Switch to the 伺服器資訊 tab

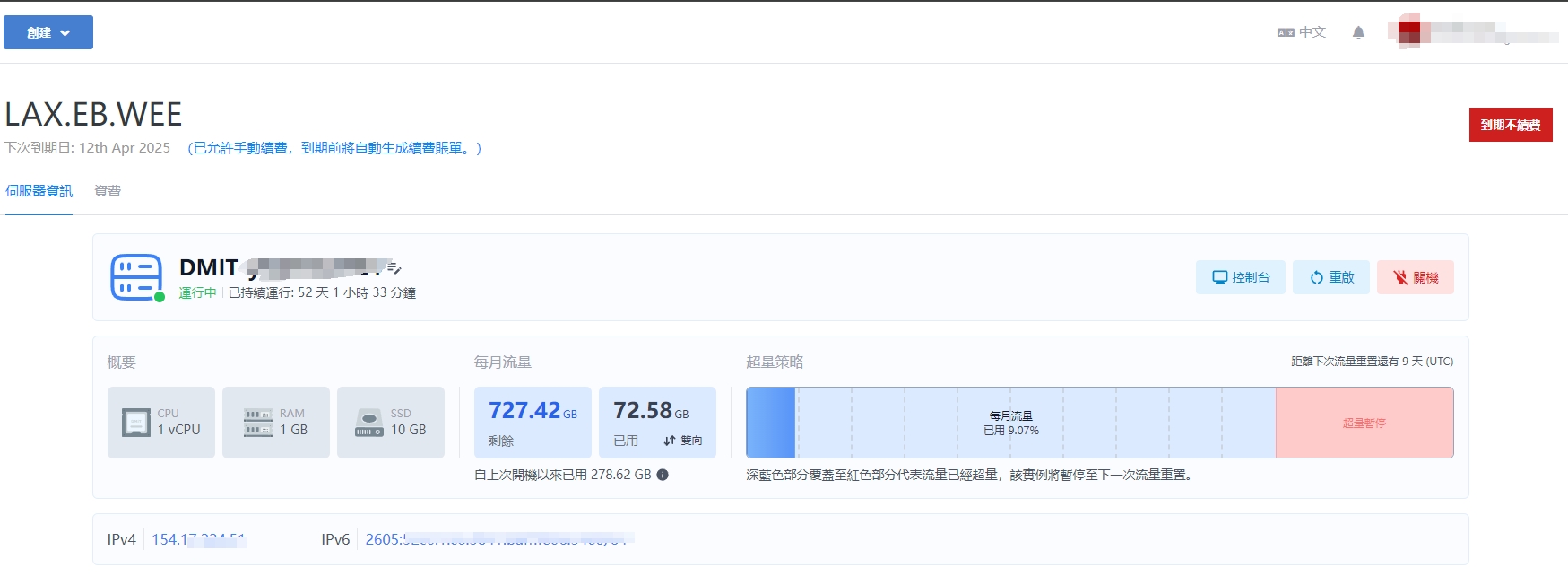(x=39, y=191)
